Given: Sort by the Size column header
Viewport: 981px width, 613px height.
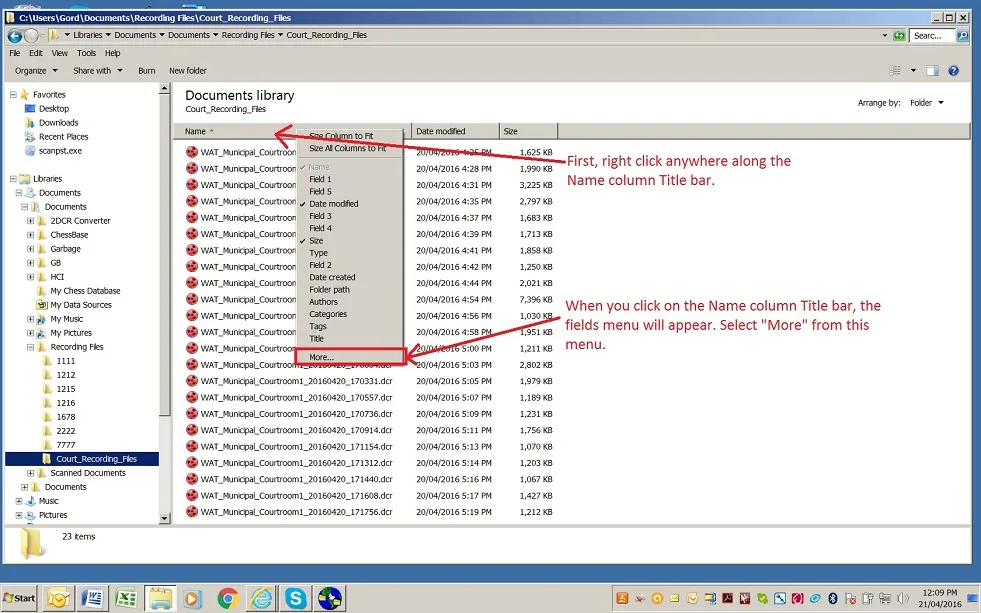Looking at the screenshot, I should click(529, 131).
